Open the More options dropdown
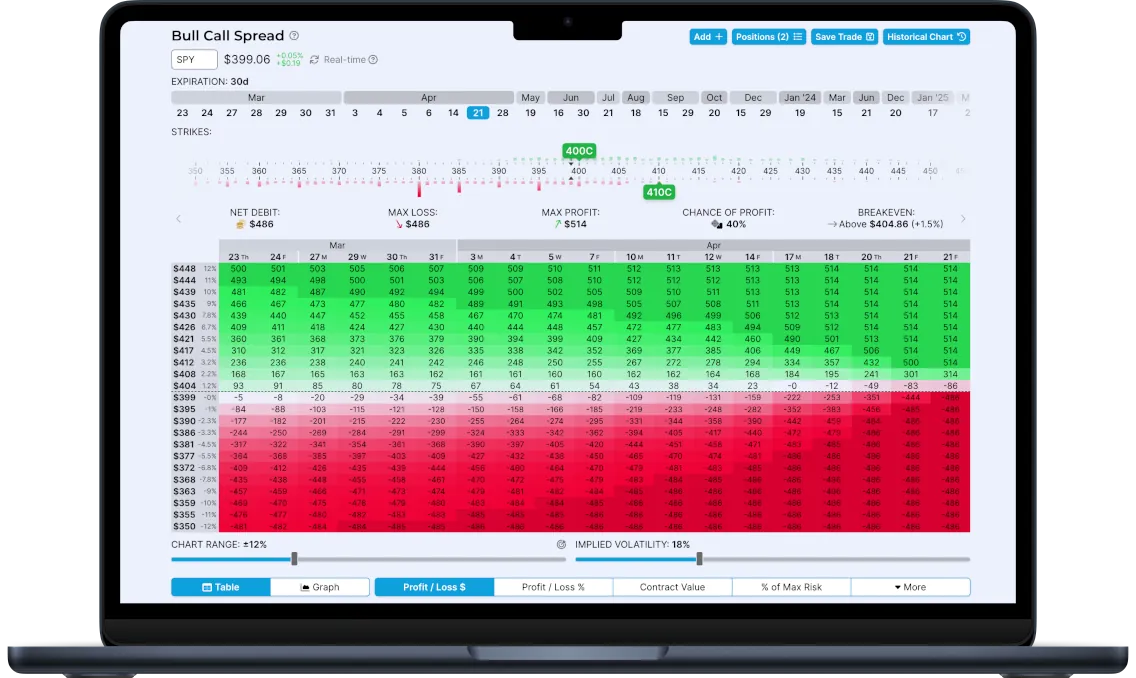1136x678 pixels. coord(910,587)
